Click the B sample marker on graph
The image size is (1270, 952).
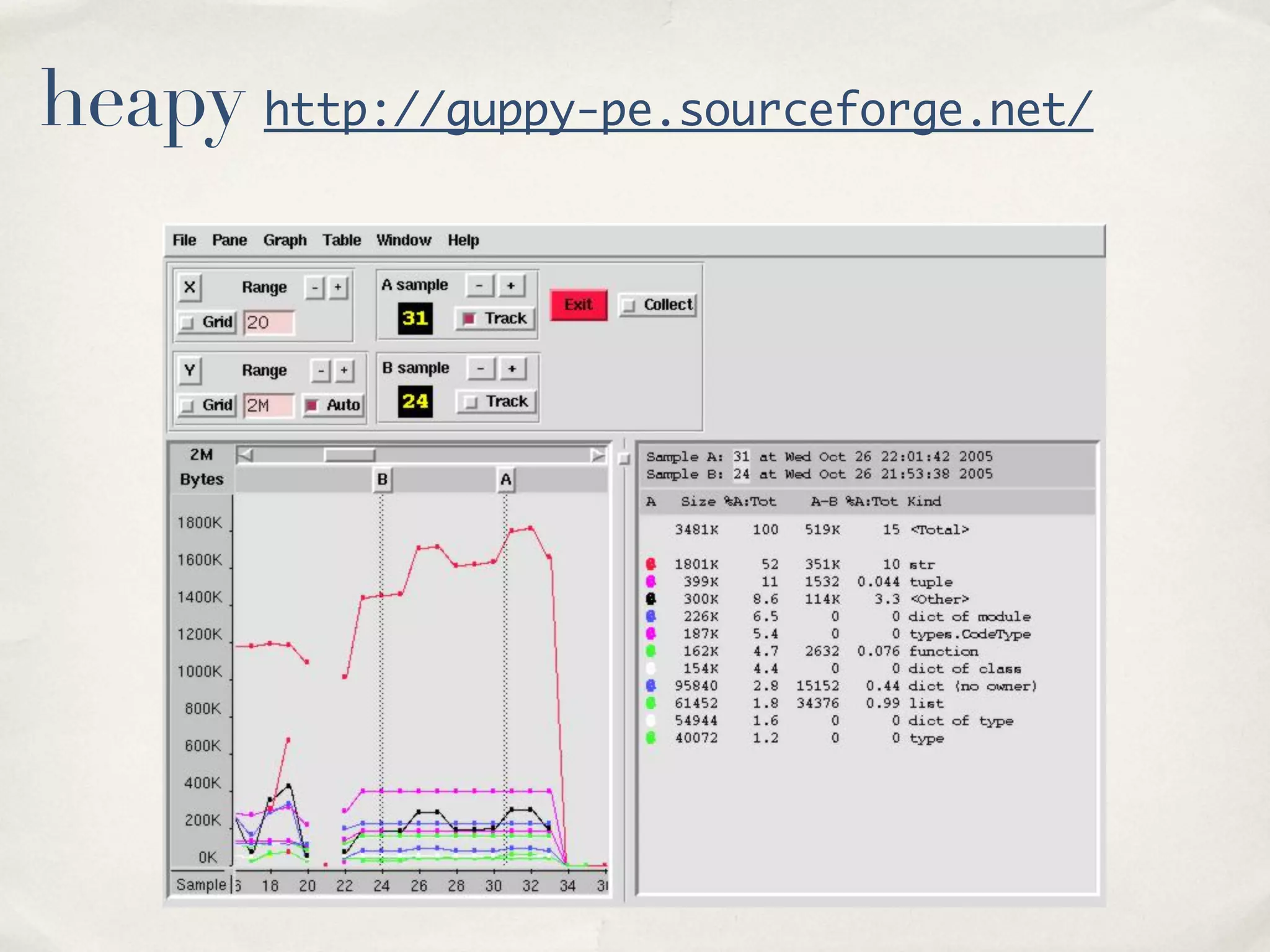coord(382,480)
